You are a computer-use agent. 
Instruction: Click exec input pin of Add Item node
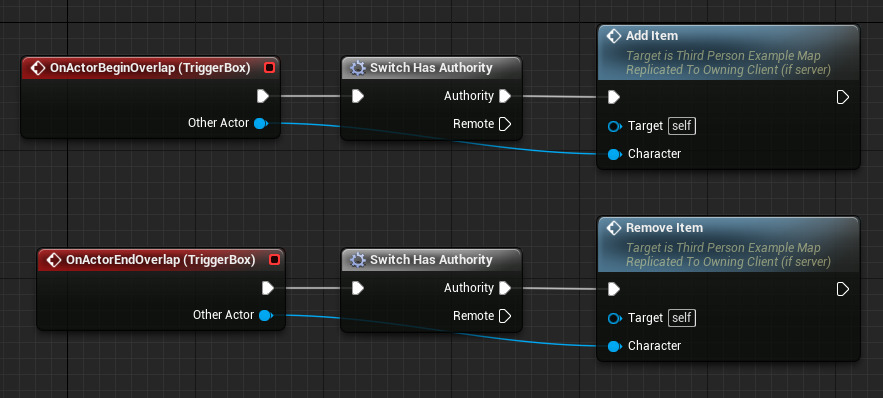614,97
